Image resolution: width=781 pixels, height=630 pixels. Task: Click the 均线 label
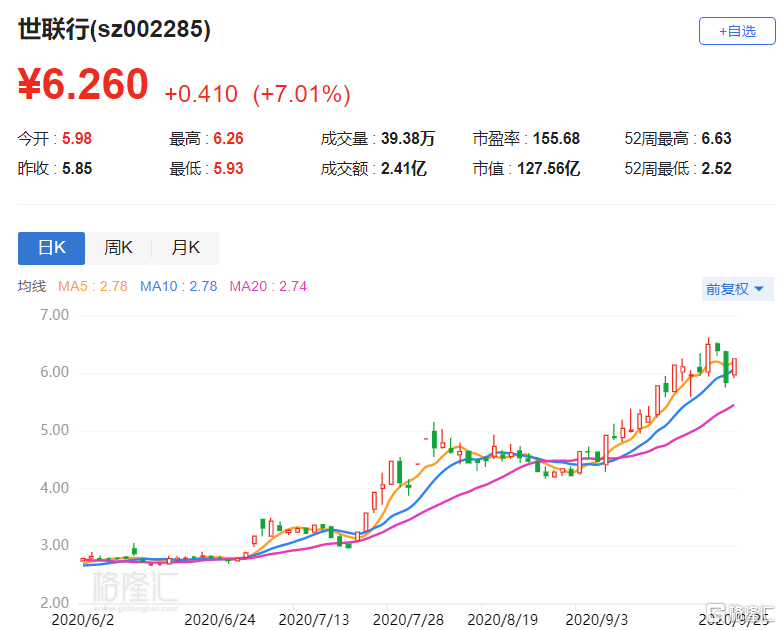32,286
